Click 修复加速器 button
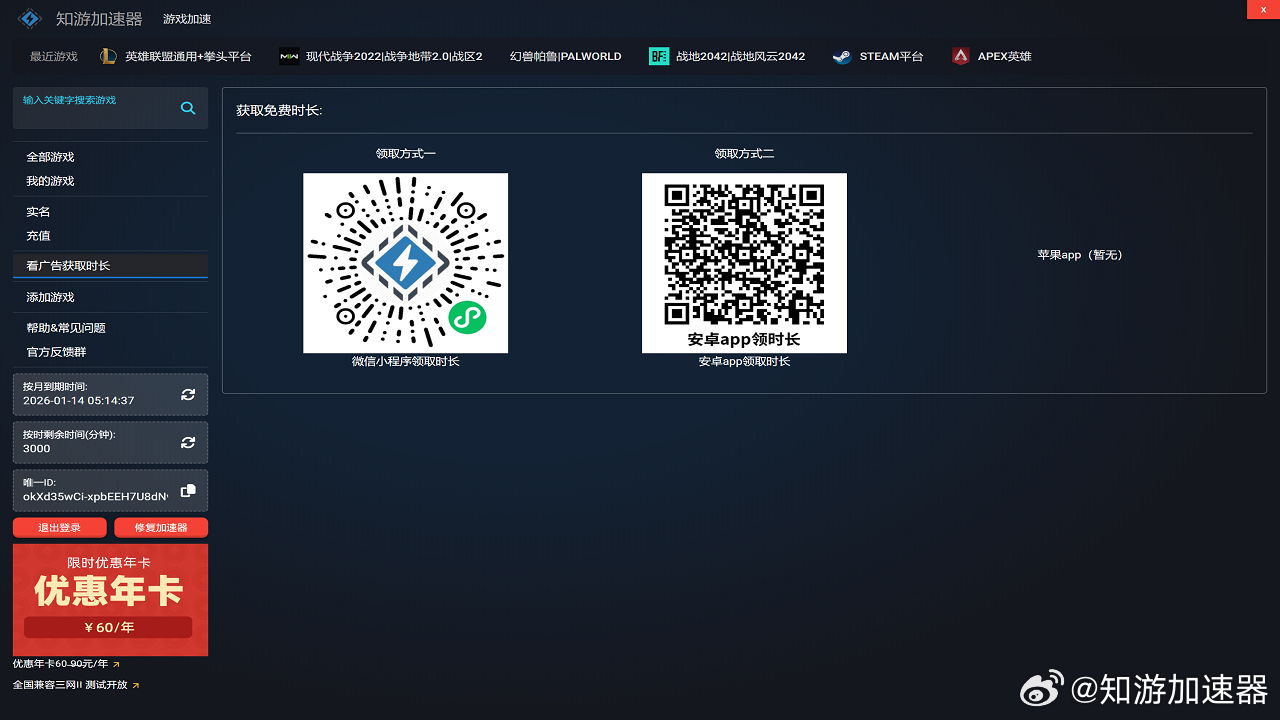1280x720 pixels. [x=161, y=527]
